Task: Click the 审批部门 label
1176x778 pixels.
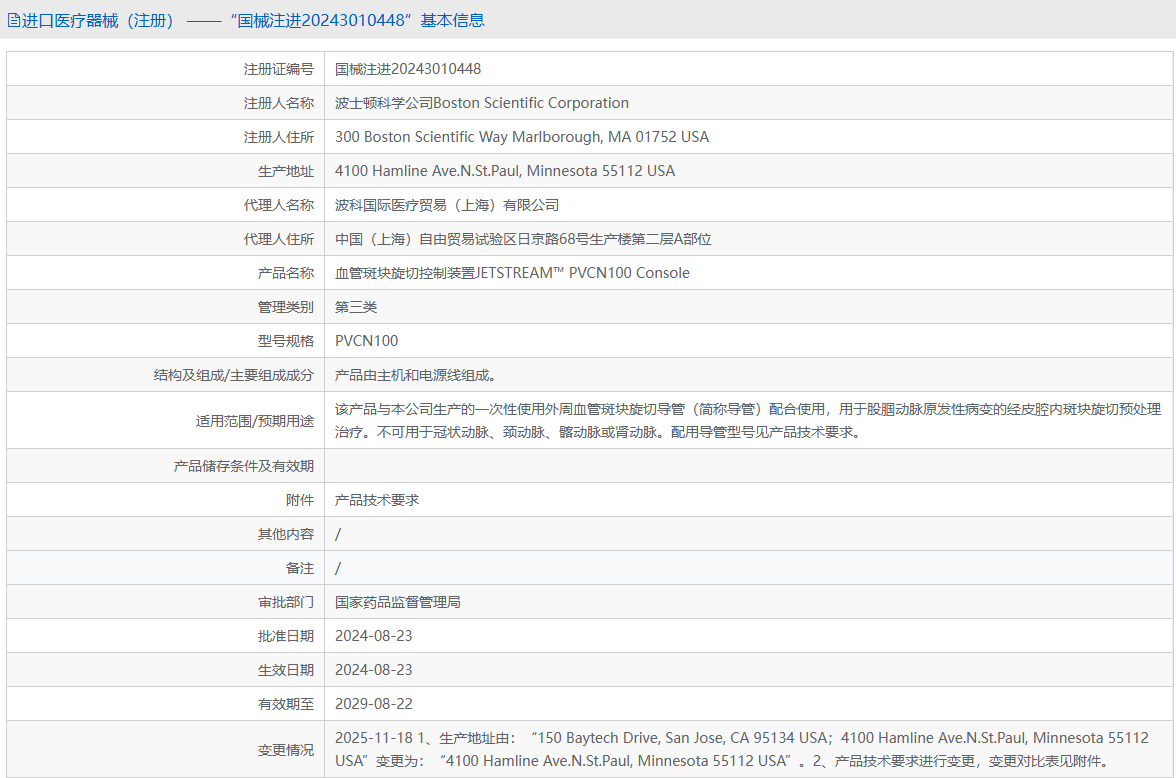Action: click(x=286, y=602)
